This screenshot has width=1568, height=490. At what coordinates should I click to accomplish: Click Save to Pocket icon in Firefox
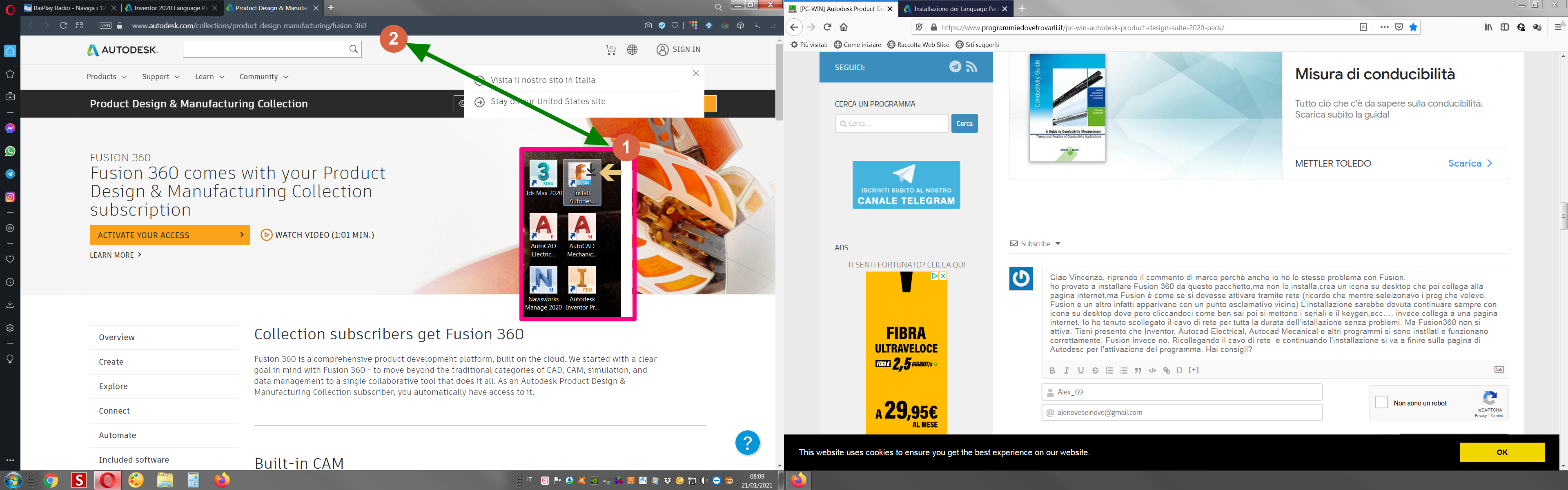pyautogui.click(x=1399, y=27)
